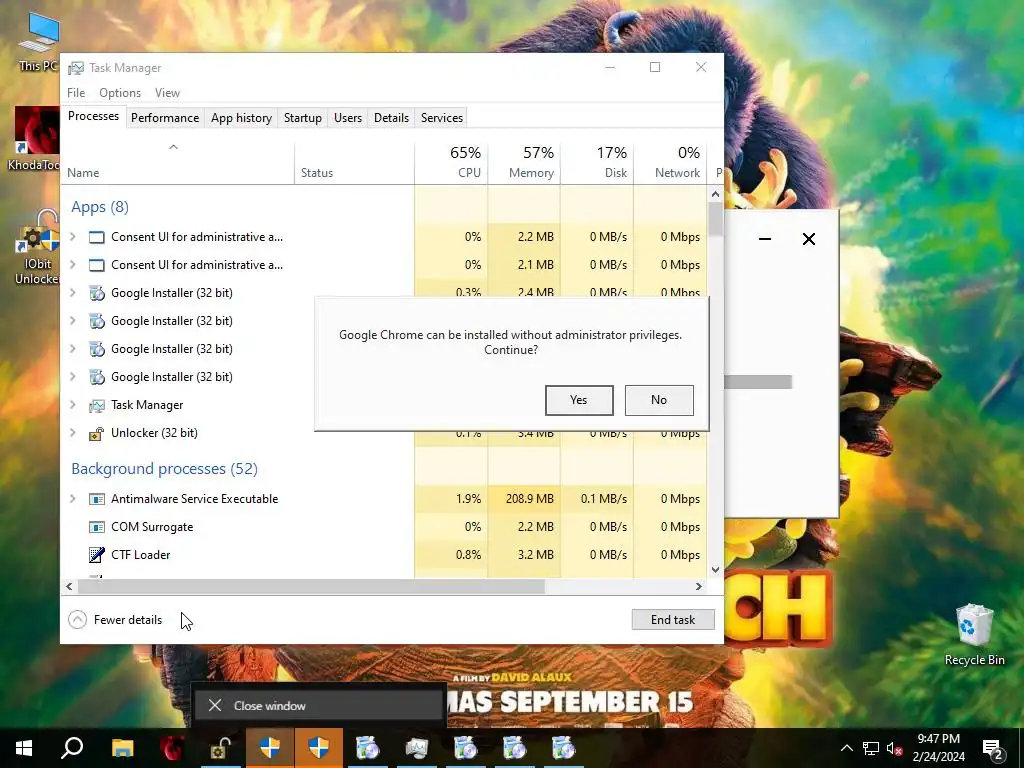
Task: Switch to the Performance tab
Action: click(165, 118)
